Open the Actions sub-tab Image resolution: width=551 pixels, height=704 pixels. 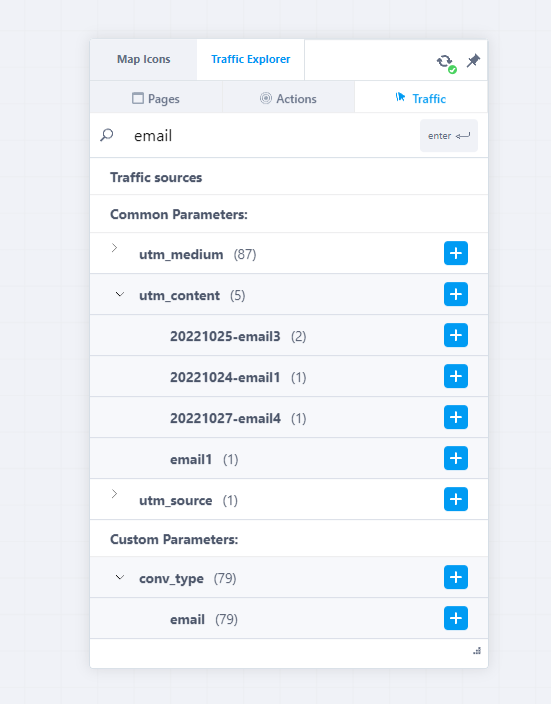tap(288, 98)
